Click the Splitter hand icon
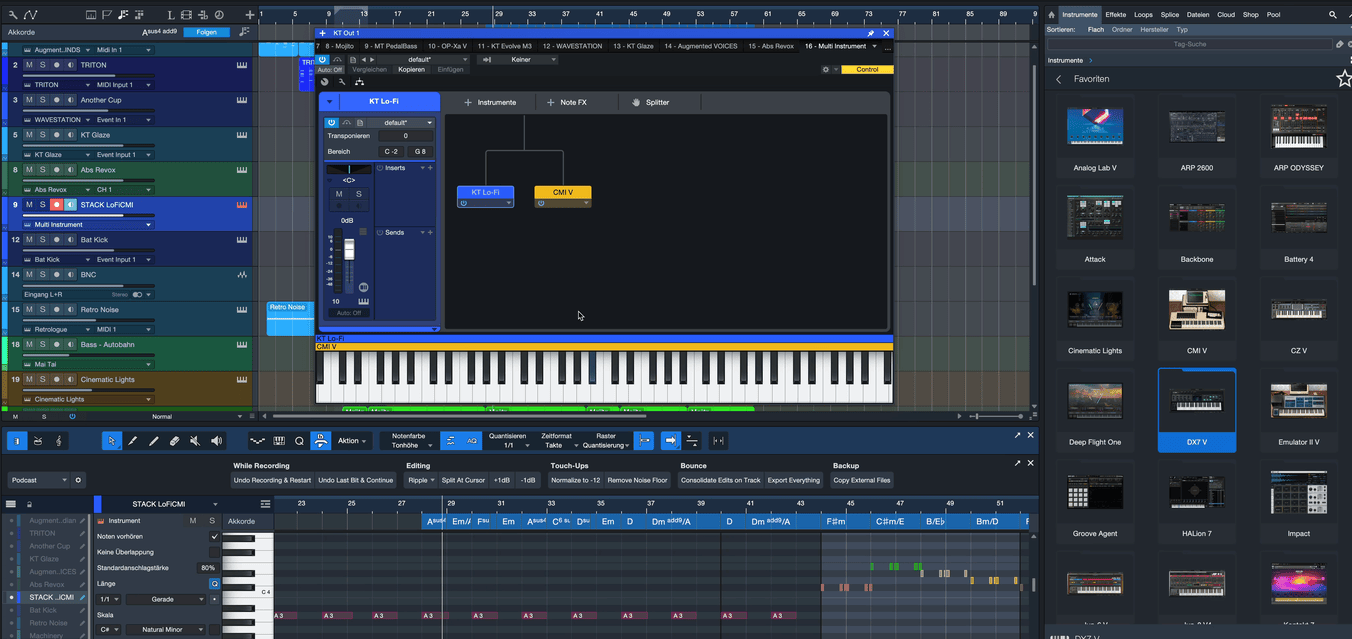 [x=636, y=102]
